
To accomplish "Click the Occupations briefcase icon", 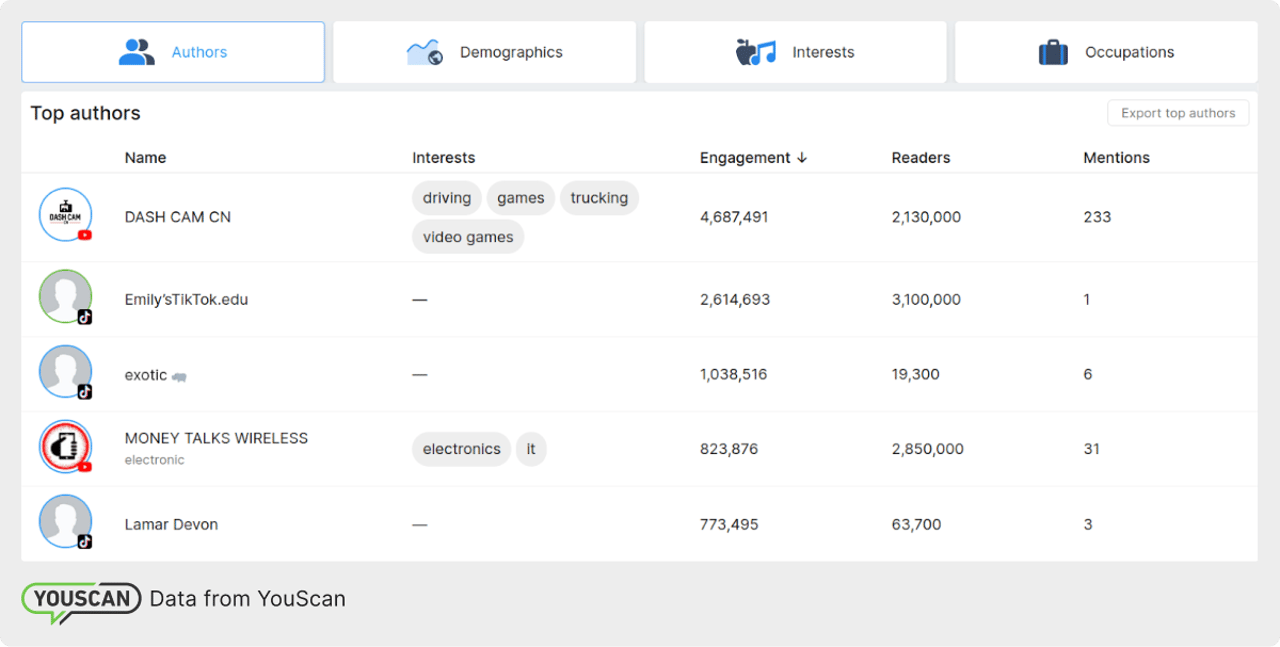I will coord(1053,52).
